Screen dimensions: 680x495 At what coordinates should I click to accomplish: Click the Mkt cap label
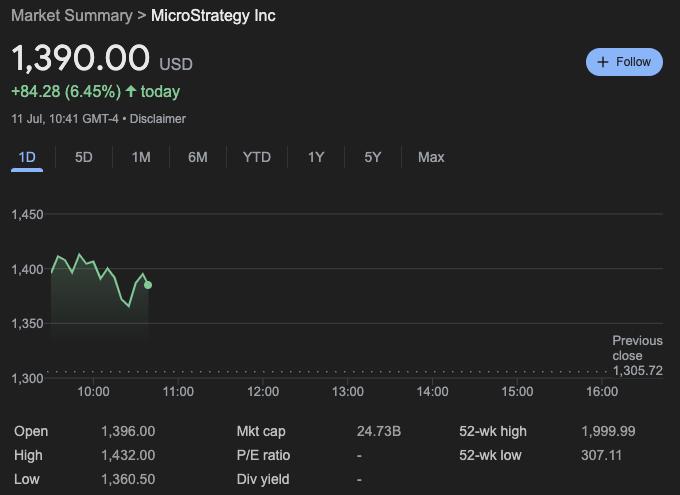coord(261,431)
